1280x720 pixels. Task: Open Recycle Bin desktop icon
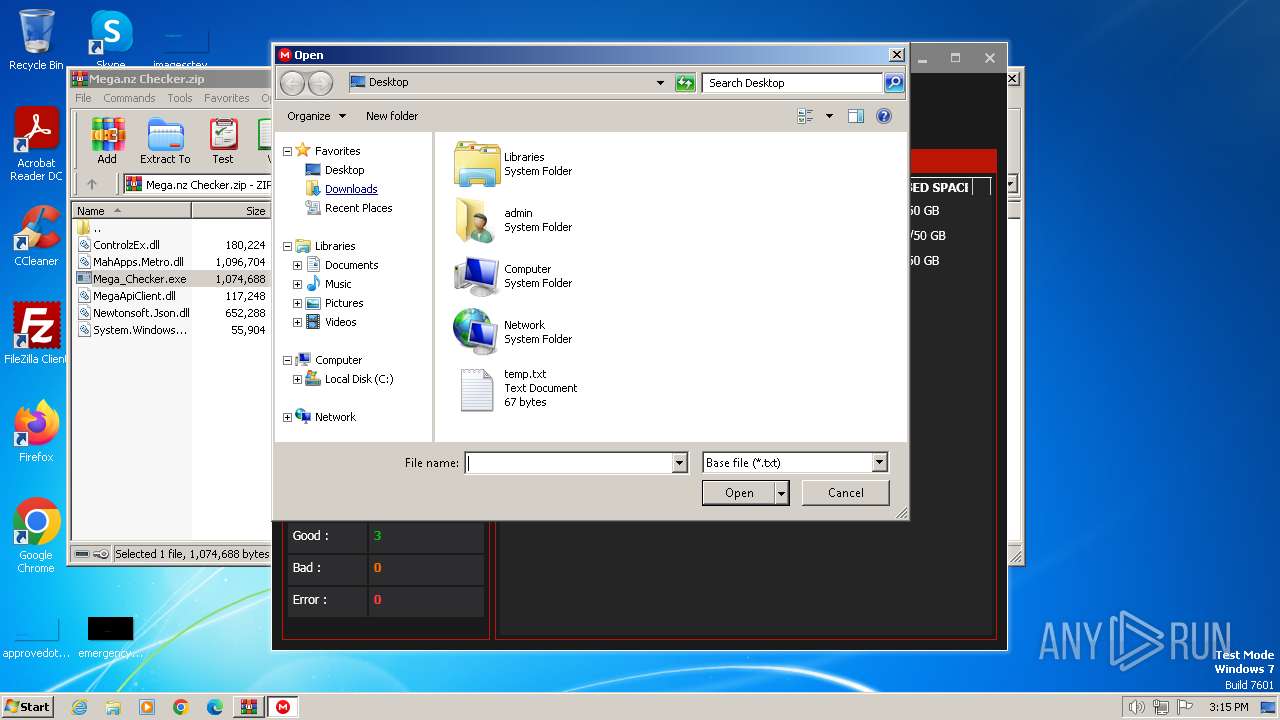click(36, 40)
